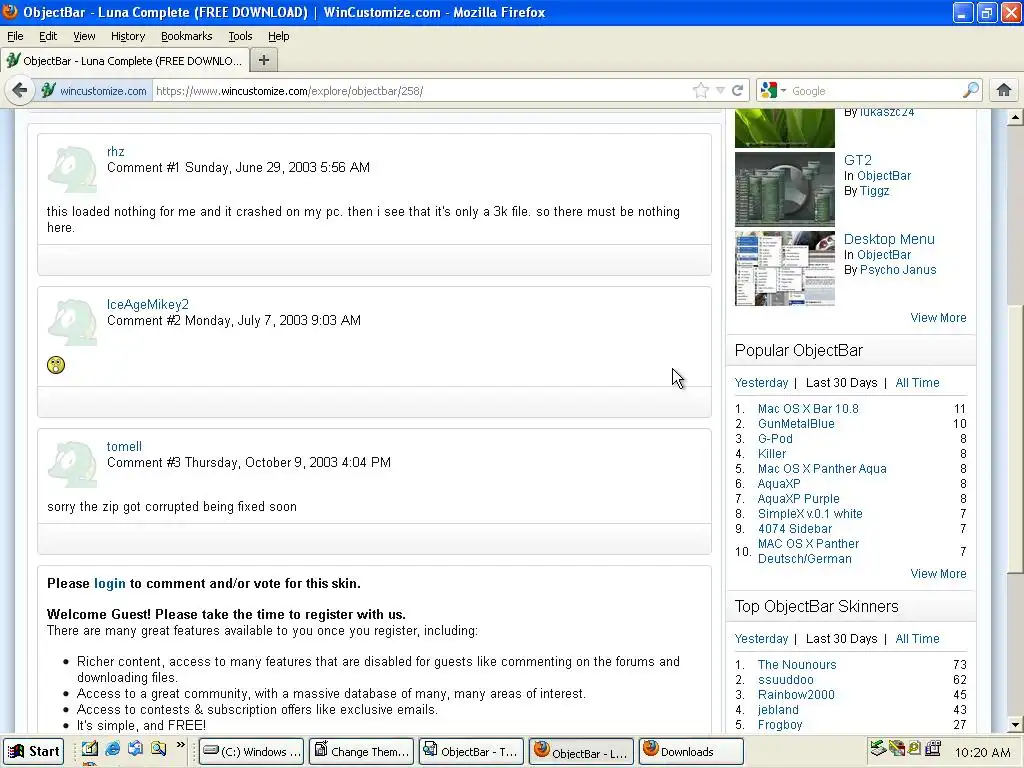
Task: Open the Google search engine dropdown
Action: pyautogui.click(x=774, y=90)
